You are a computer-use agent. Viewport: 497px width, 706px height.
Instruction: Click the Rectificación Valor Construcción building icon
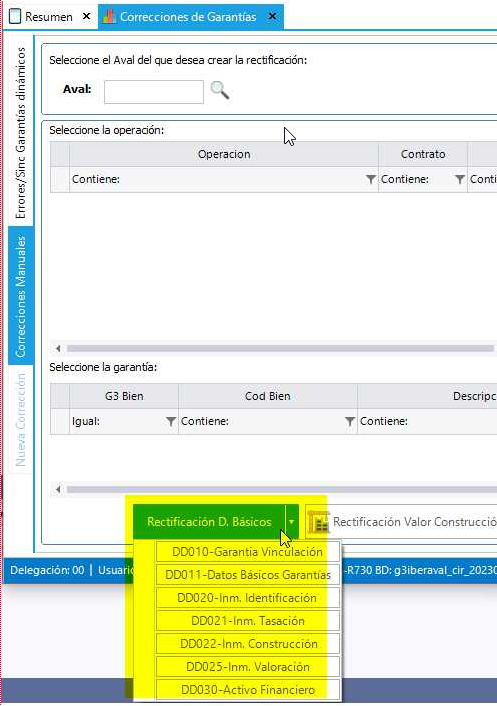(319, 522)
